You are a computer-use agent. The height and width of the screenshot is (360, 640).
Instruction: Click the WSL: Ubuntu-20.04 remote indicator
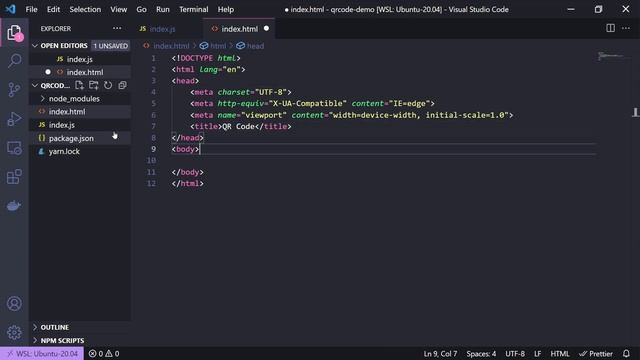pos(42,353)
